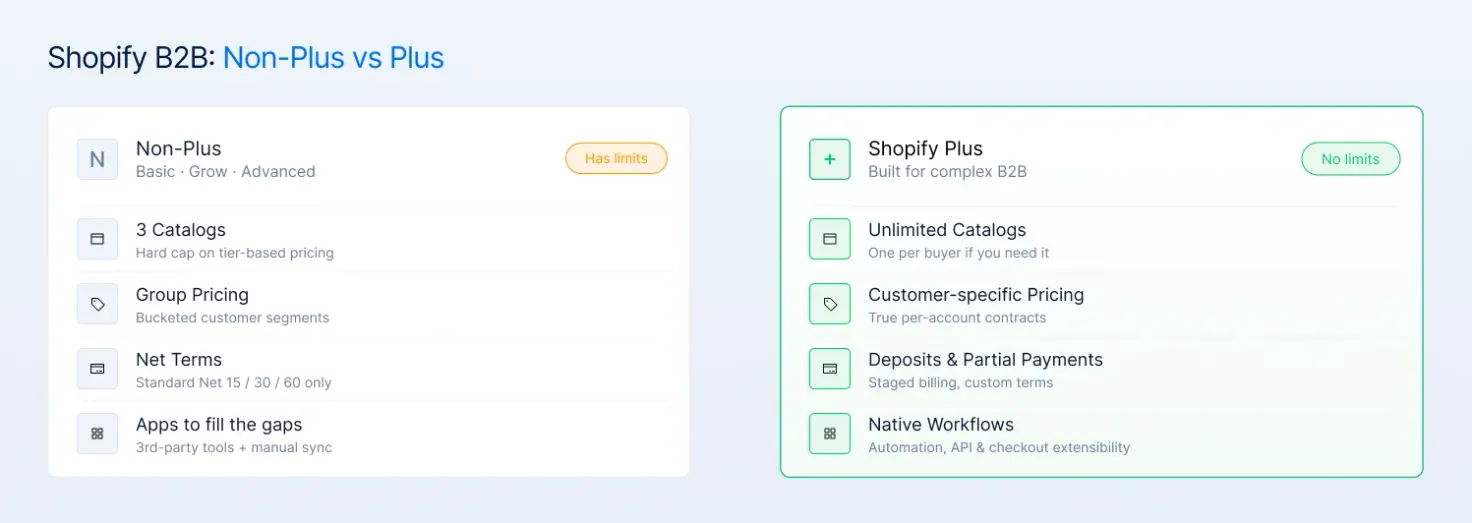Click the price tag icon beside Group Pricing
Image resolution: width=1472 pixels, height=523 pixels.
coord(97,304)
